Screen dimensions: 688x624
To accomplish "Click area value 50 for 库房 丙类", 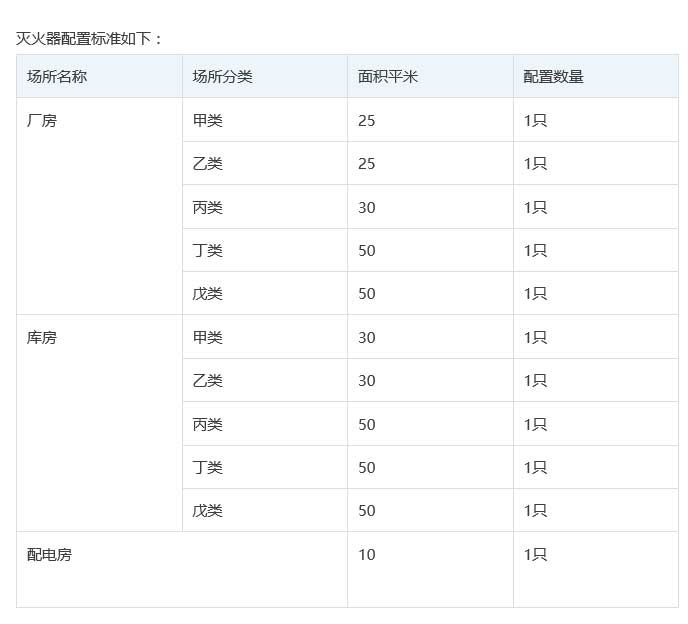I will [366, 424].
